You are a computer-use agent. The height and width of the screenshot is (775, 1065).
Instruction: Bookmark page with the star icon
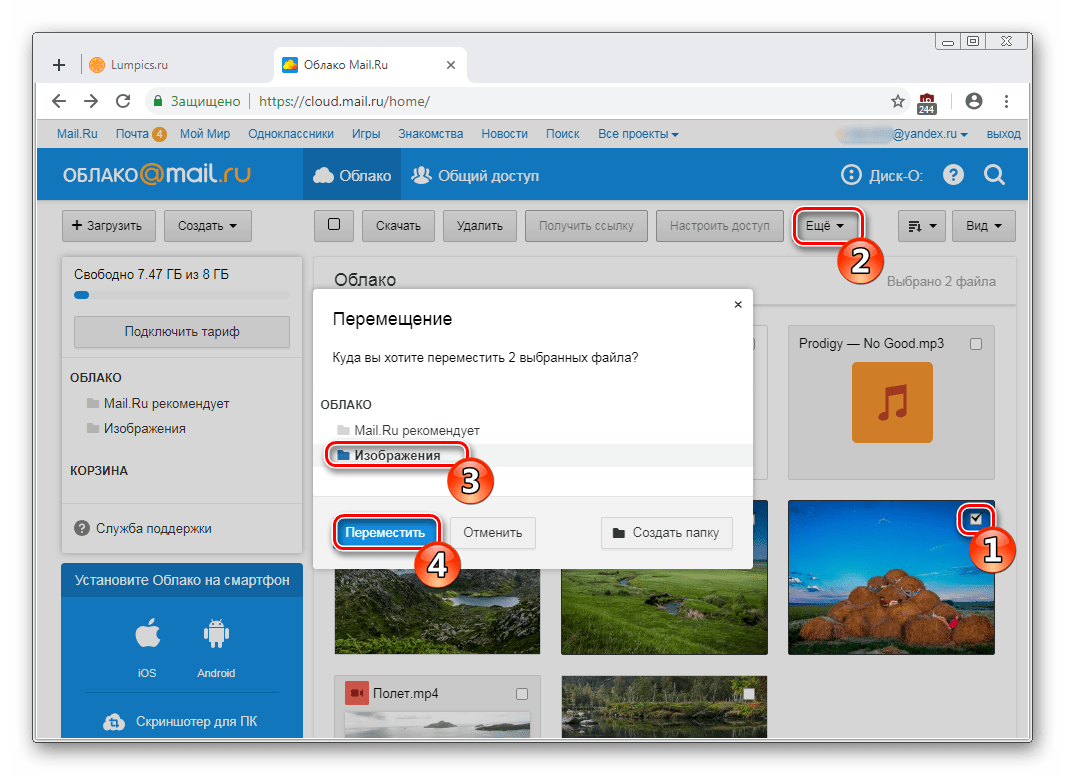tap(897, 101)
